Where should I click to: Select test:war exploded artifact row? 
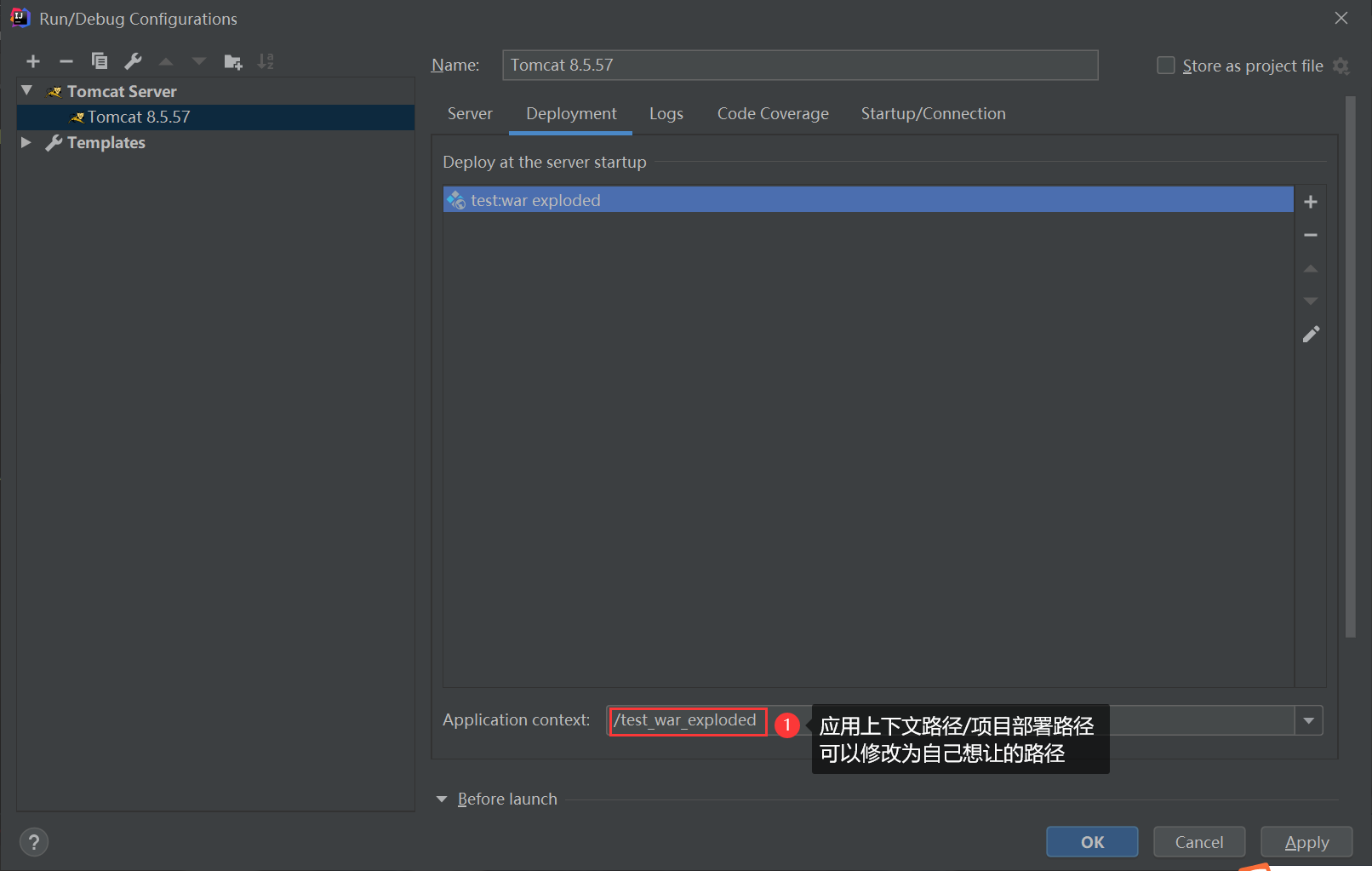click(x=868, y=200)
